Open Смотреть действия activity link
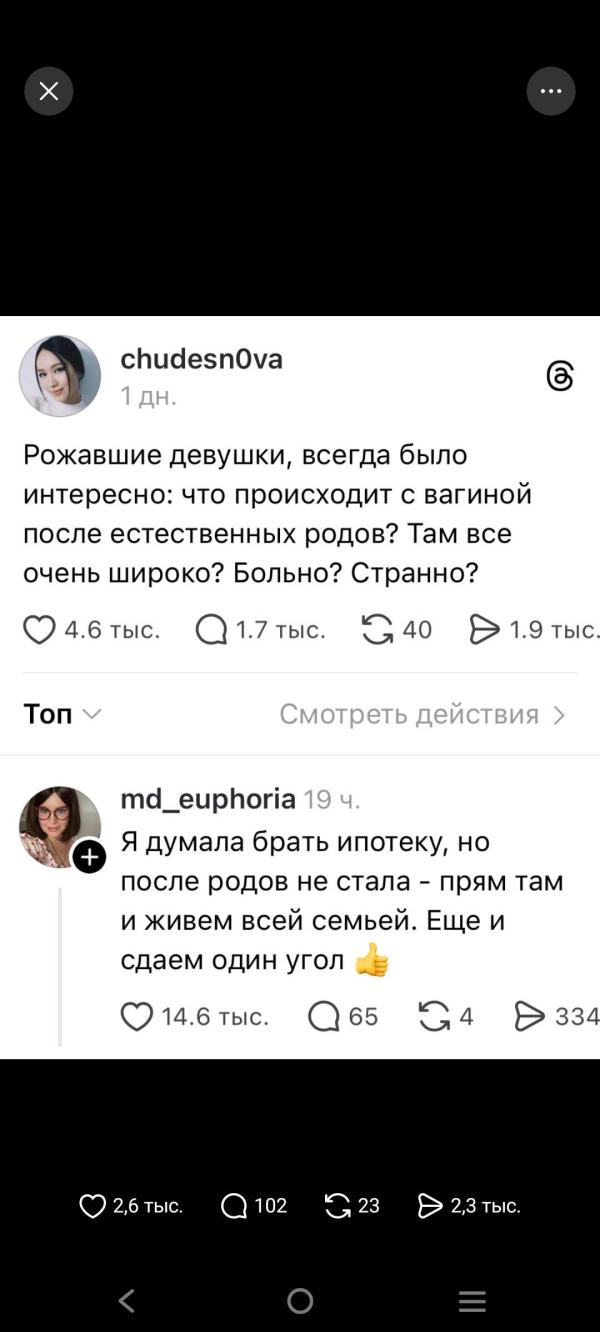 (422, 714)
